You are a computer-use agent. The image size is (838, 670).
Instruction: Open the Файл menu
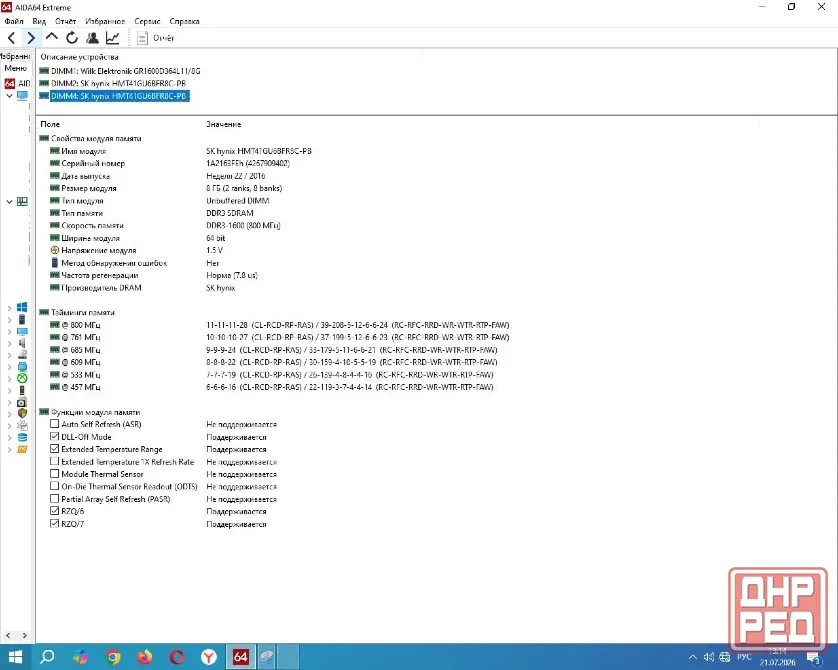coord(14,21)
